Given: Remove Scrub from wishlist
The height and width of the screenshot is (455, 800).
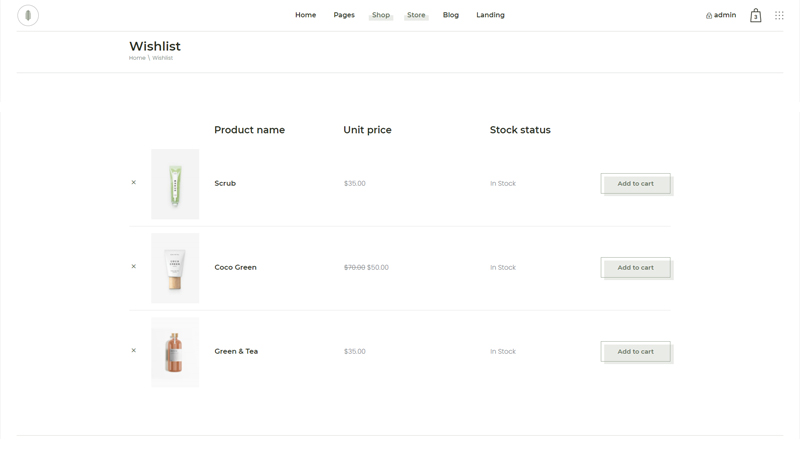Looking at the screenshot, I should [x=134, y=183].
